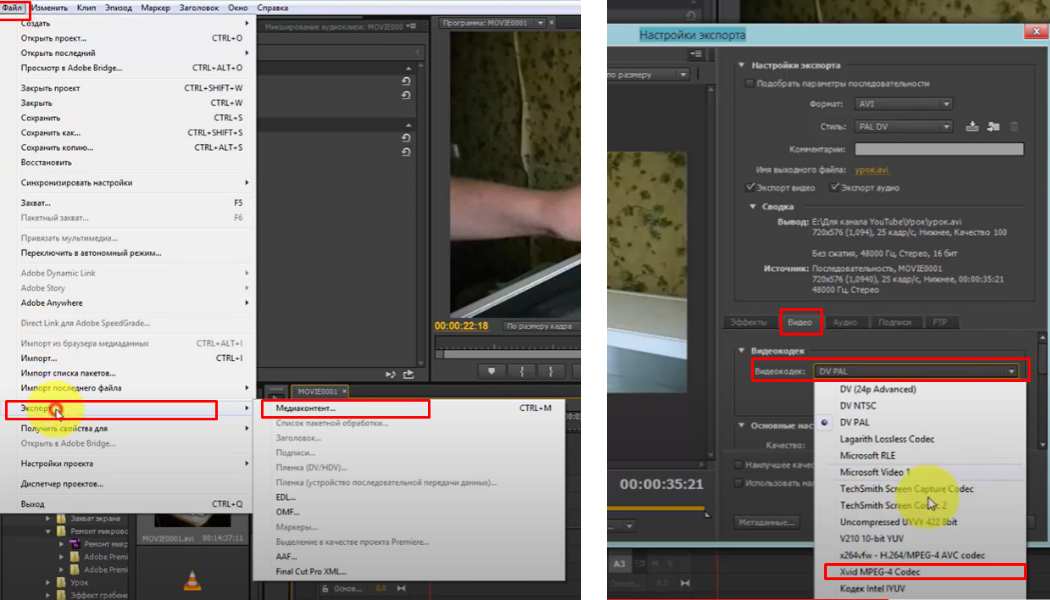Close the Настройки экспорта dialog

1036,31
